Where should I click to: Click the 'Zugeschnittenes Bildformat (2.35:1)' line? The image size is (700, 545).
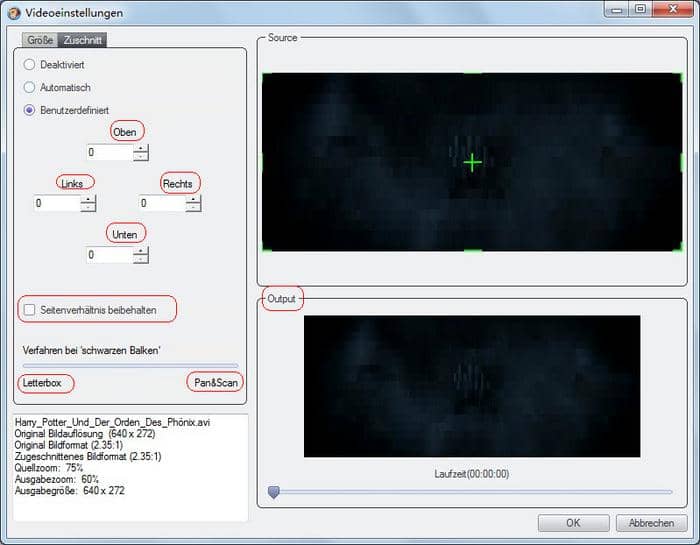[x=88, y=456]
